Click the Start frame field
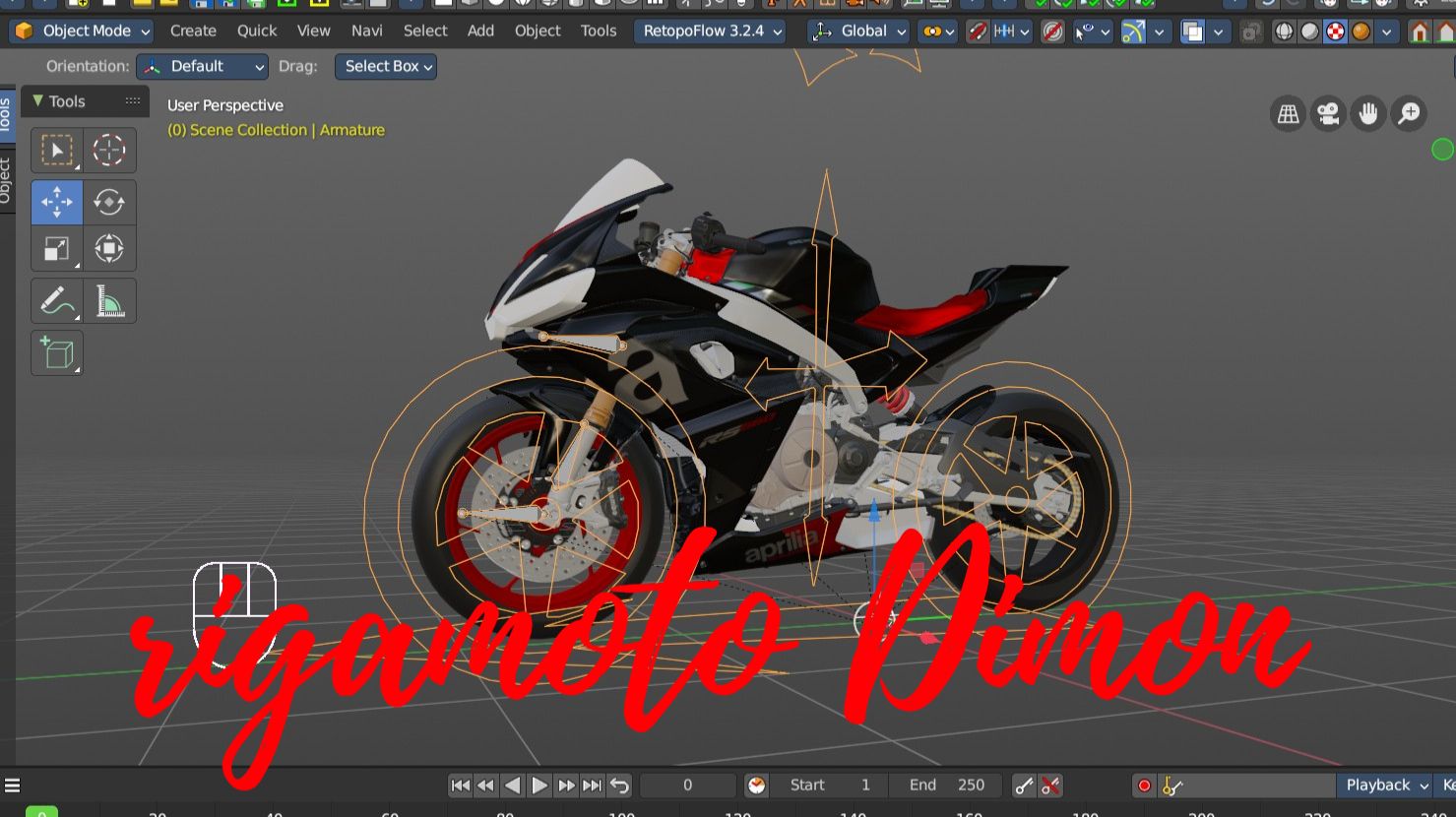The width and height of the screenshot is (1456, 817). click(x=829, y=786)
